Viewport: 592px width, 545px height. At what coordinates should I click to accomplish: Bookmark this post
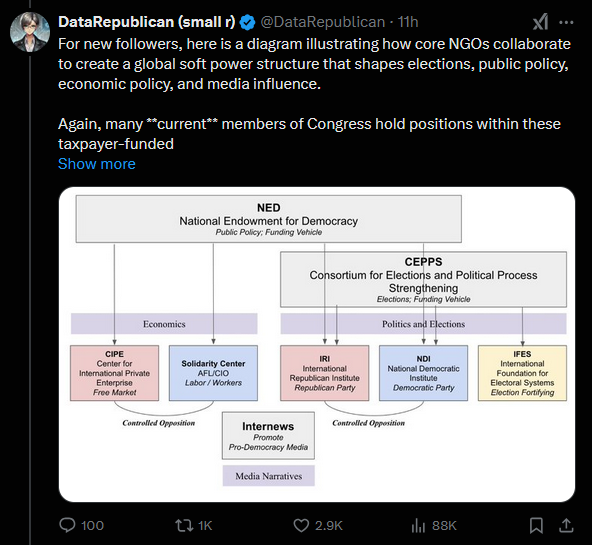click(536, 525)
